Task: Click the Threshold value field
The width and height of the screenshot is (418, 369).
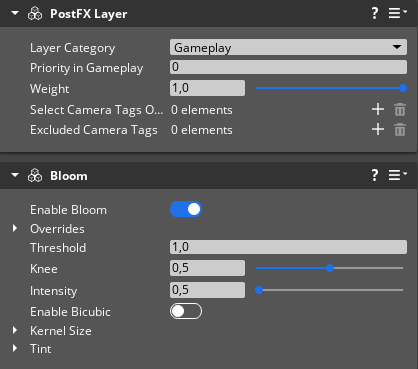Action: [x=288, y=247]
